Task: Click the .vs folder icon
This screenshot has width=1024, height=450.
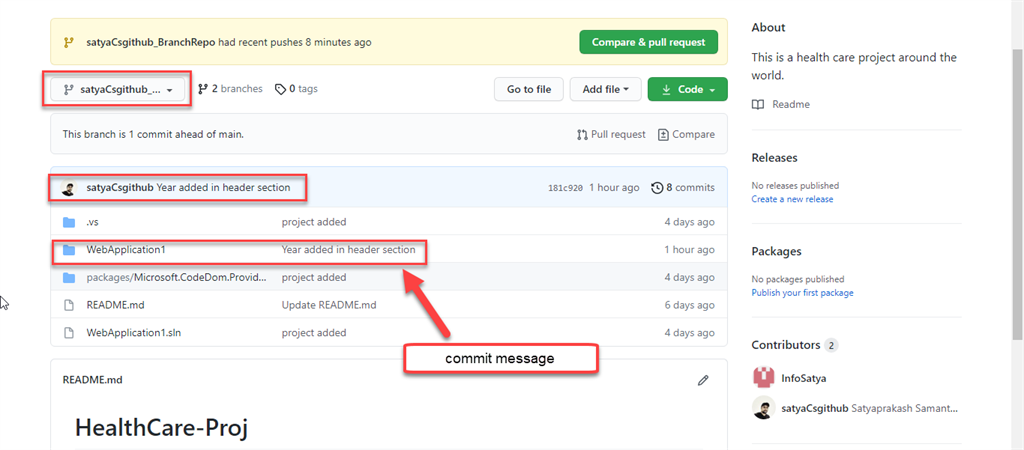Action: pyautogui.click(x=69, y=222)
